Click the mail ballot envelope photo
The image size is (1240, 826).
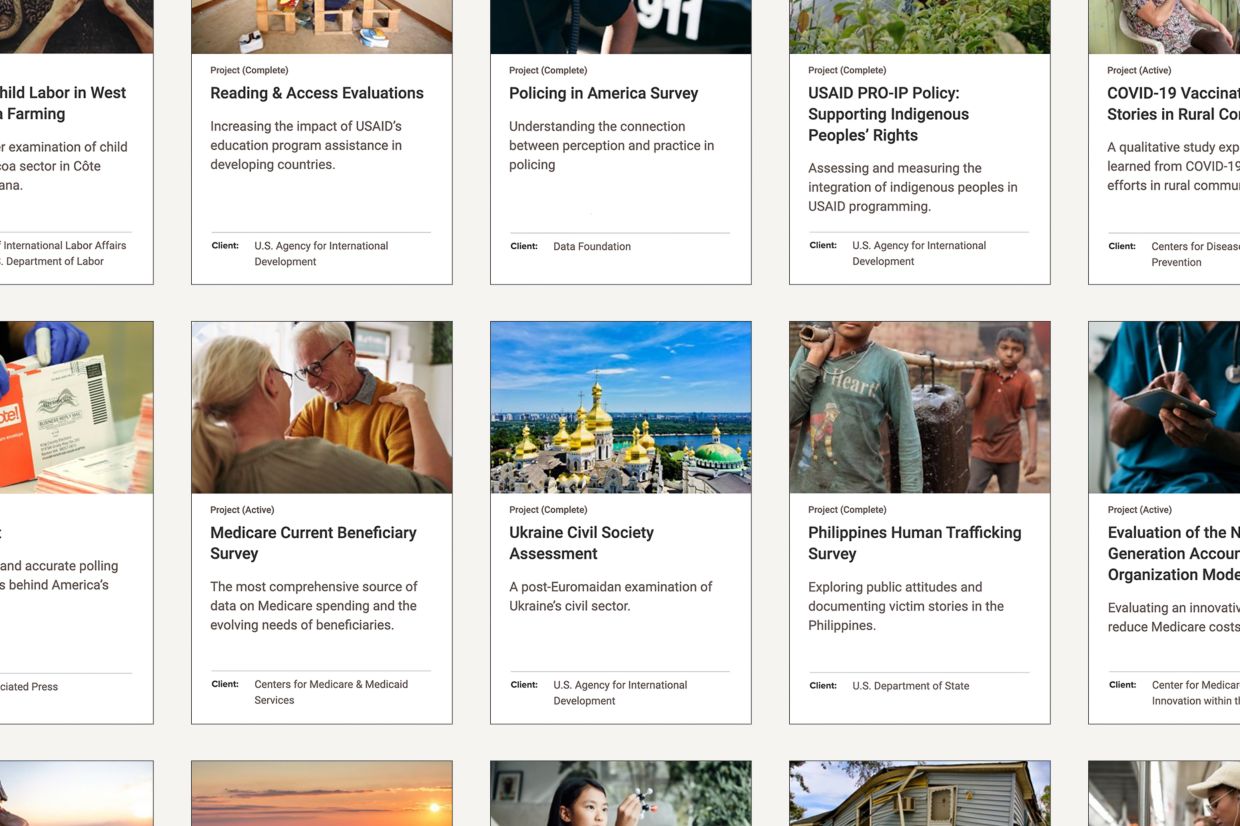(77, 407)
